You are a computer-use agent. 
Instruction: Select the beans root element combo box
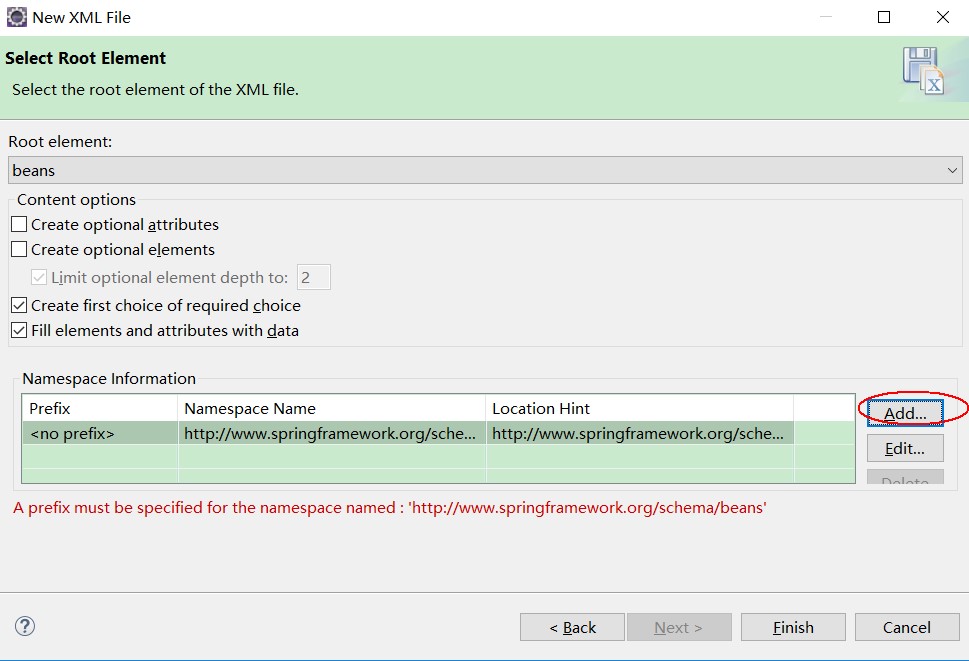[x=485, y=171]
